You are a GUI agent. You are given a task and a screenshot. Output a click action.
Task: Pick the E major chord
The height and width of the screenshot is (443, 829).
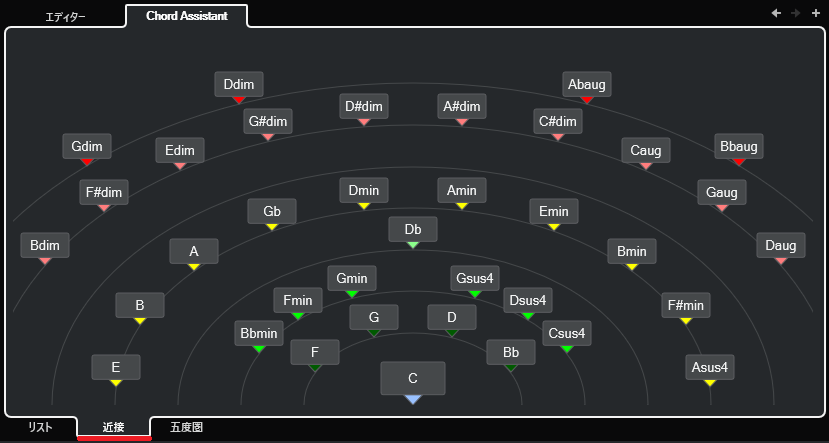116,367
